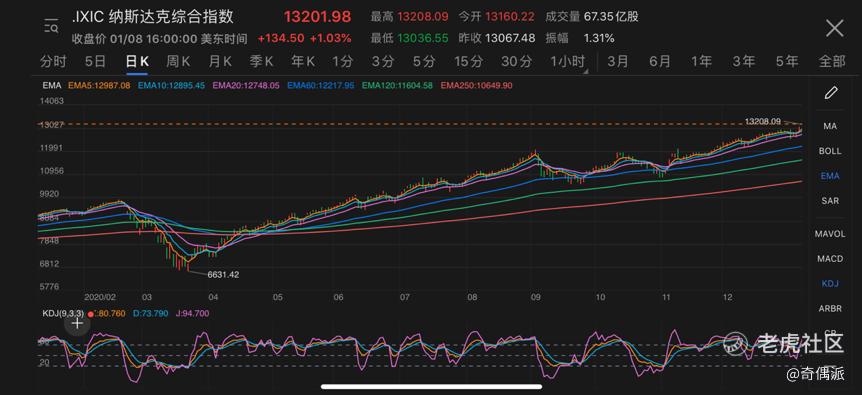Viewport: 862px width, 395px height.
Task: Enable the MAVOL sub-indicator
Action: [830, 233]
